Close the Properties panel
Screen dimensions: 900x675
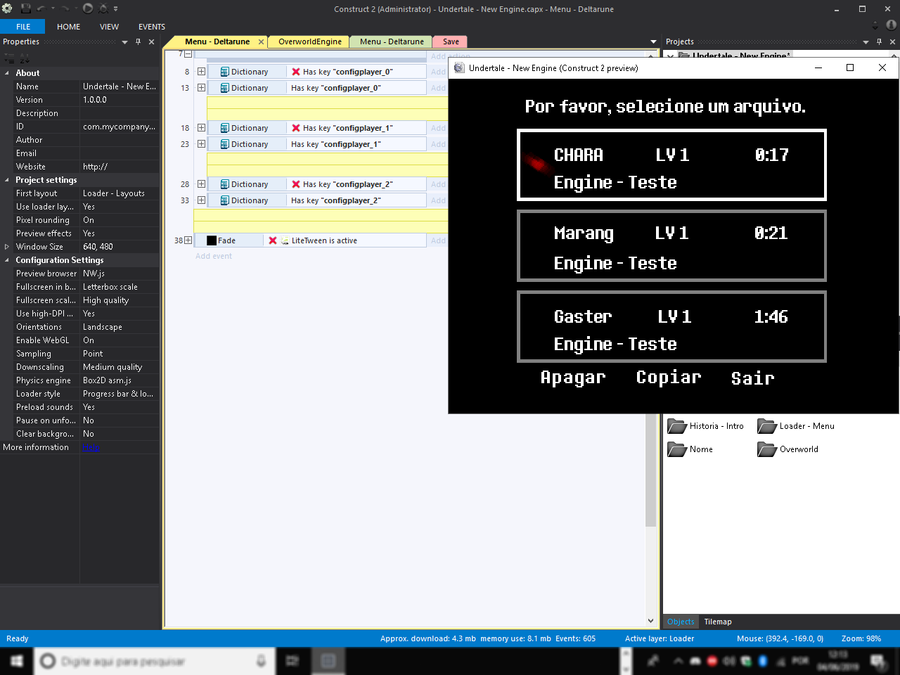click(x=152, y=41)
